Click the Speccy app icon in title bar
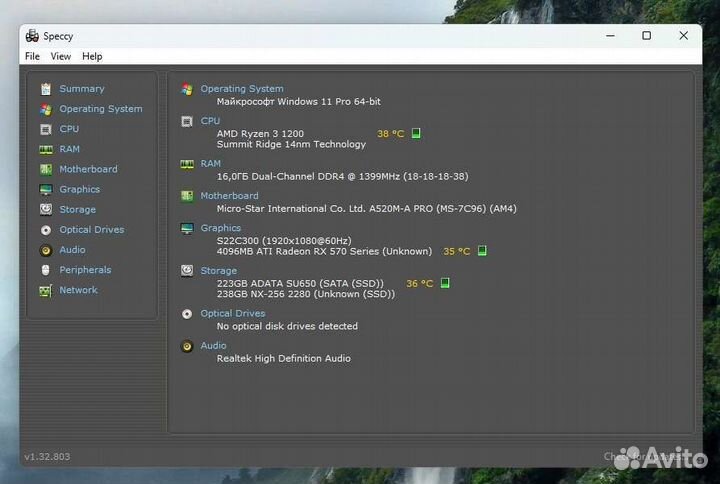This screenshot has width=720, height=484. pos(32,35)
